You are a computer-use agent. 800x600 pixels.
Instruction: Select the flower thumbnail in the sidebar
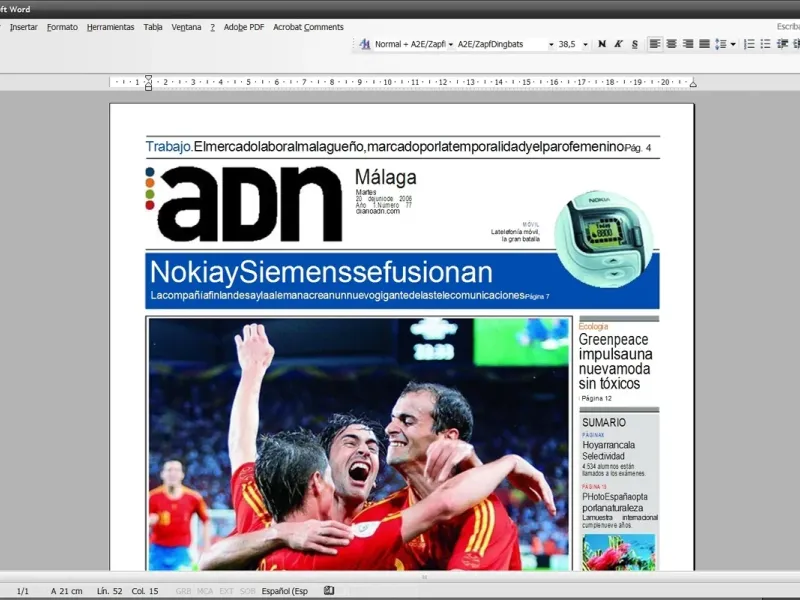pos(618,552)
